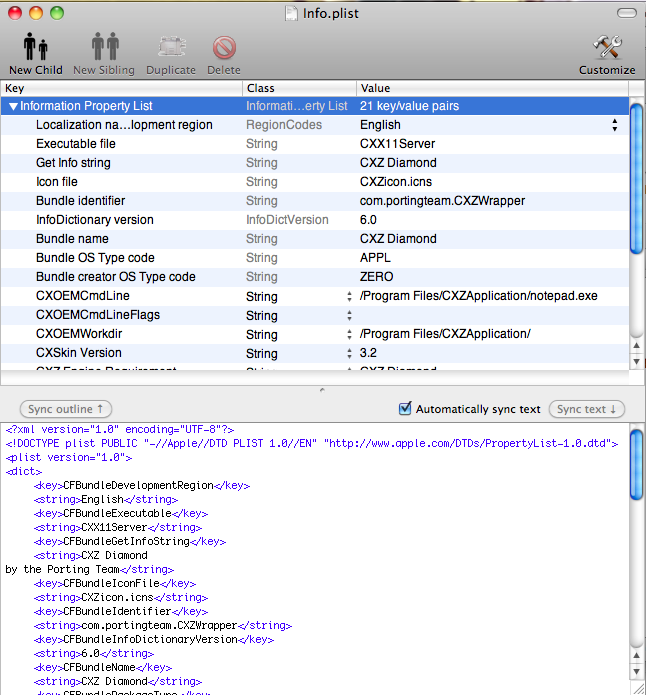Click the CFBundleIdentifier key line in XML

point(121,612)
